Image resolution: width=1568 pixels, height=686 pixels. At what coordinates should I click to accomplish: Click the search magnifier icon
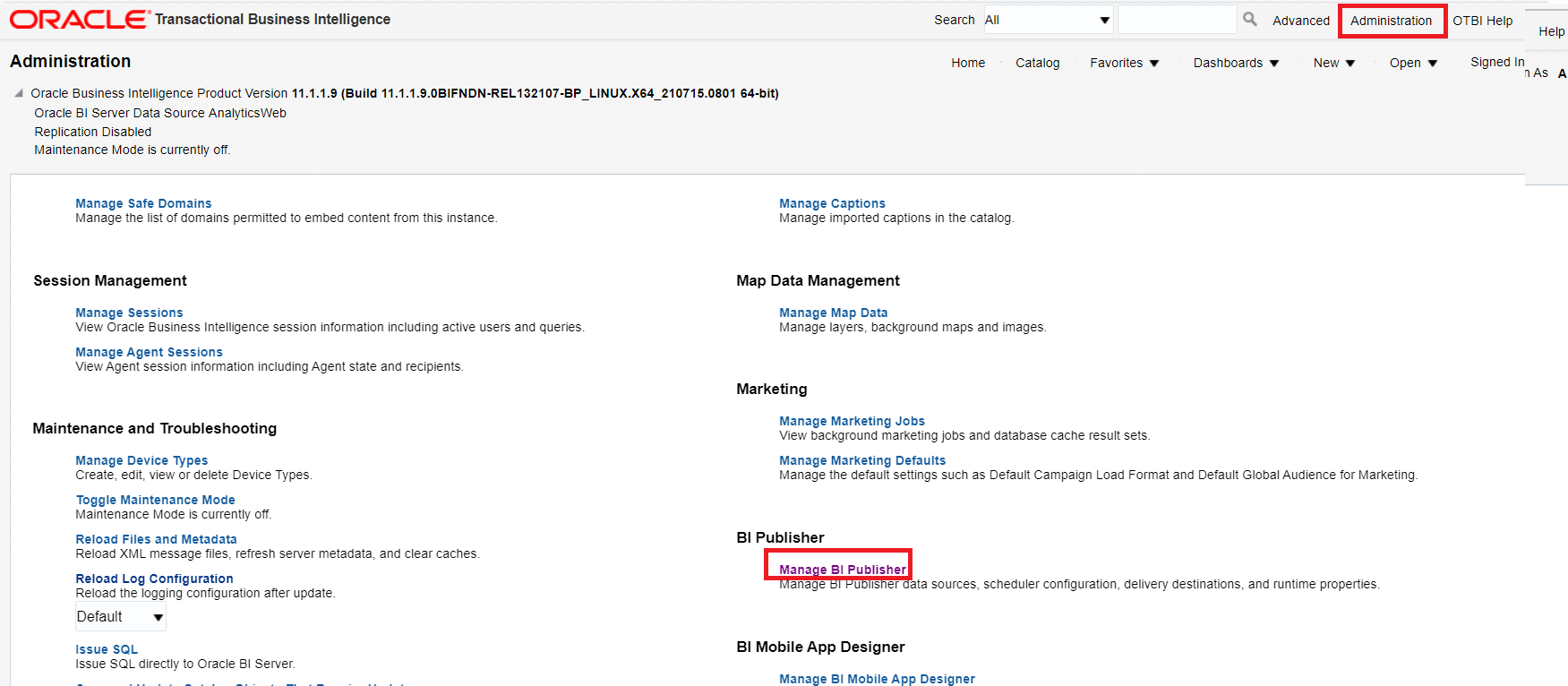(1250, 19)
